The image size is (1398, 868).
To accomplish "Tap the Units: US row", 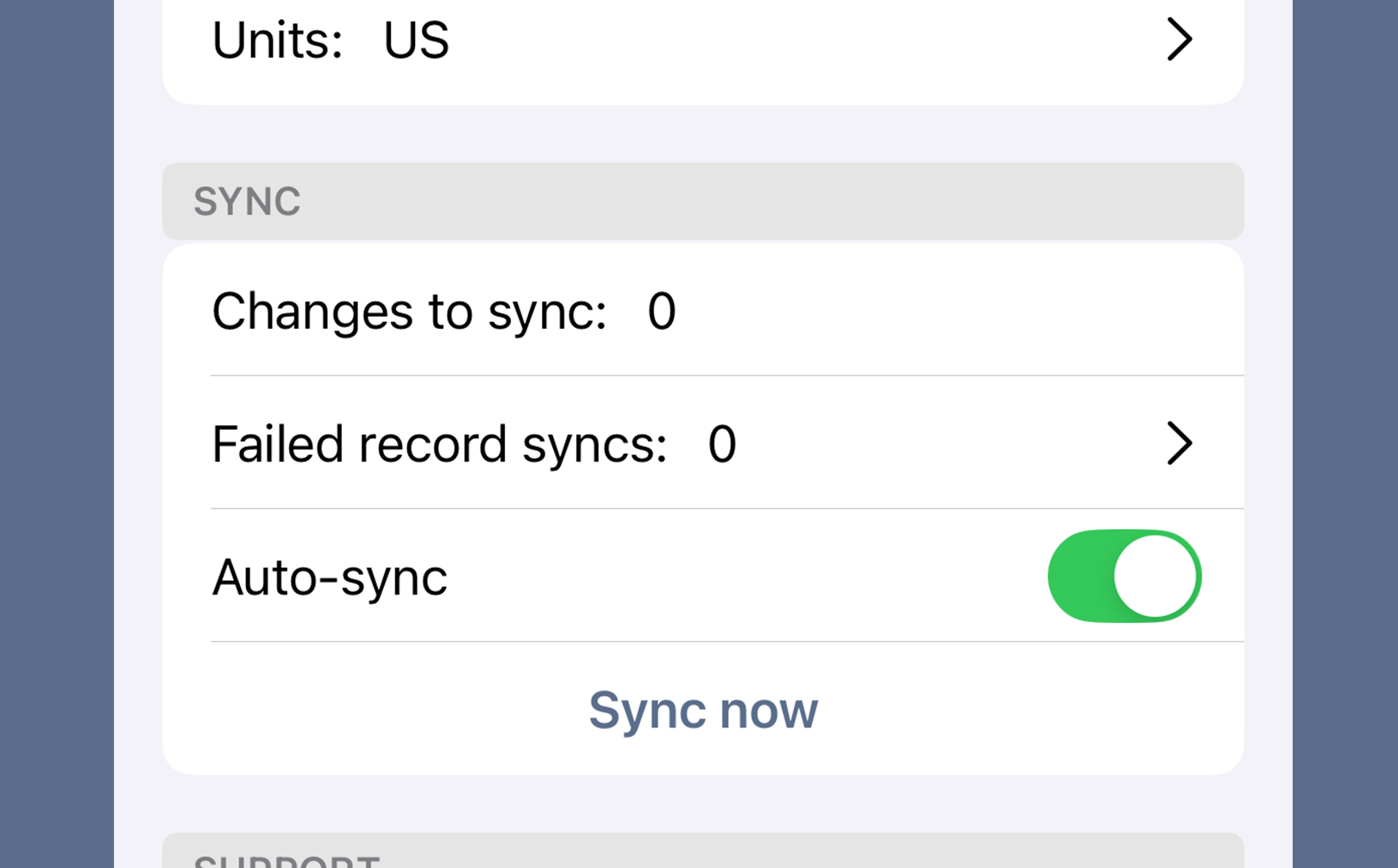I will coord(604,40).
